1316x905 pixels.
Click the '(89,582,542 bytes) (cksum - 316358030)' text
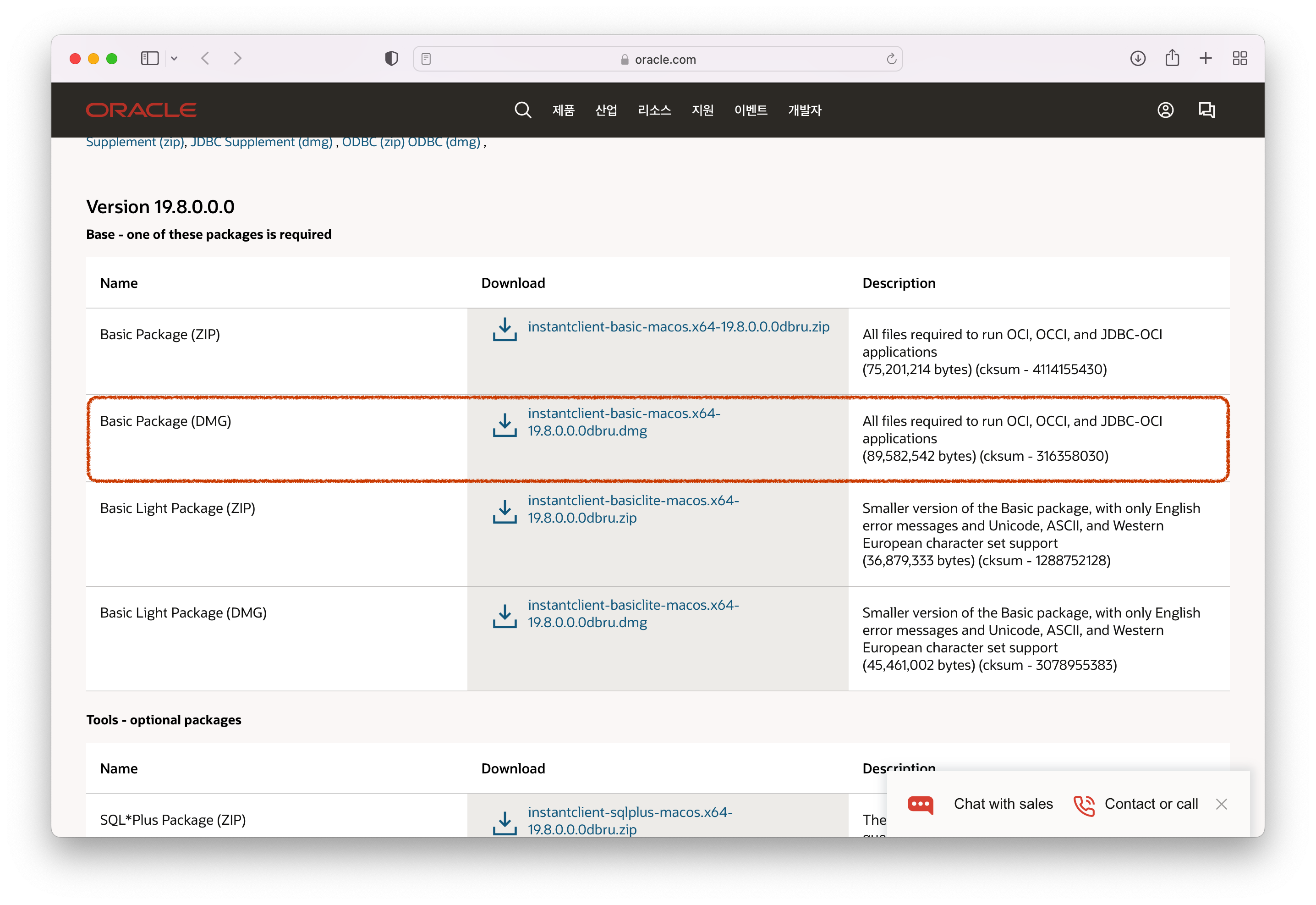coord(986,457)
